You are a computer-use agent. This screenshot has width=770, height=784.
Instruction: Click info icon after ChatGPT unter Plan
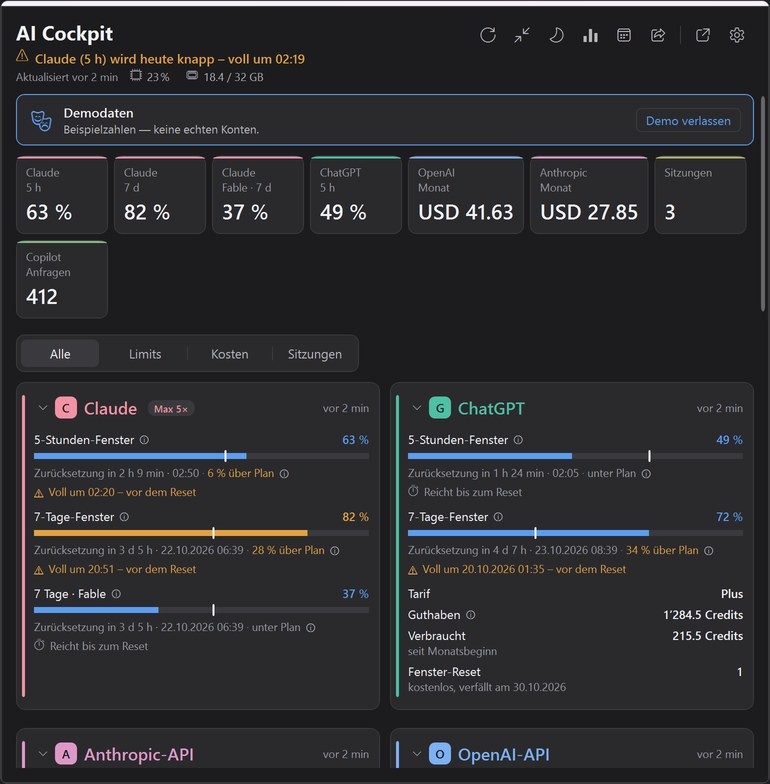tap(646, 474)
